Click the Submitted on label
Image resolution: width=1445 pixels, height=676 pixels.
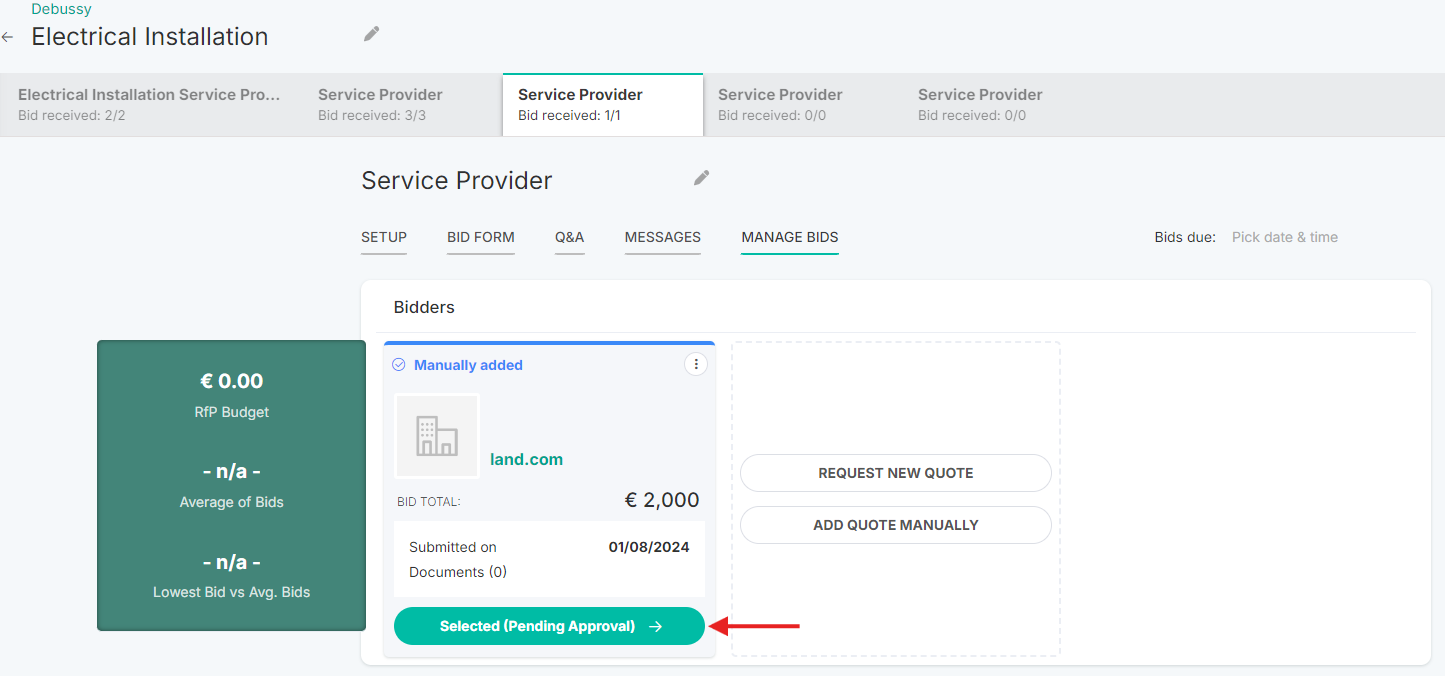click(453, 547)
